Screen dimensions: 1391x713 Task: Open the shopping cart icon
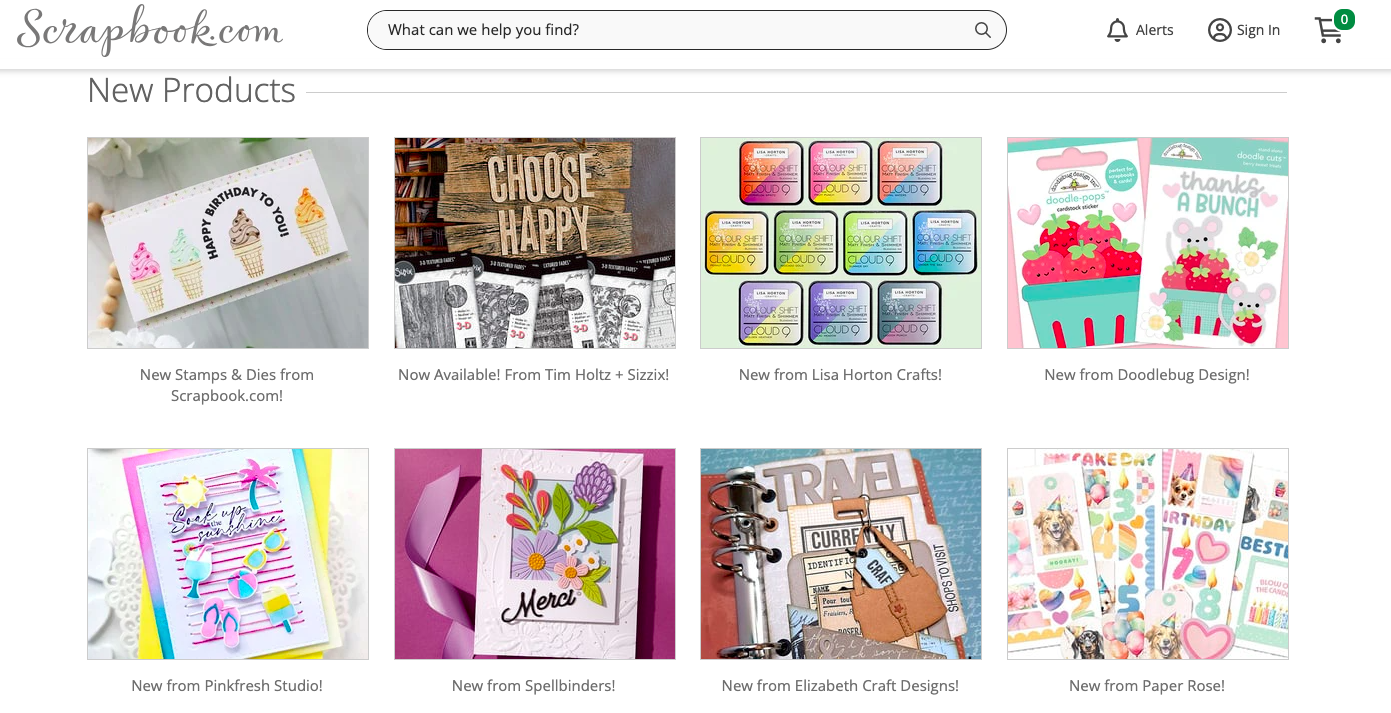(1328, 31)
